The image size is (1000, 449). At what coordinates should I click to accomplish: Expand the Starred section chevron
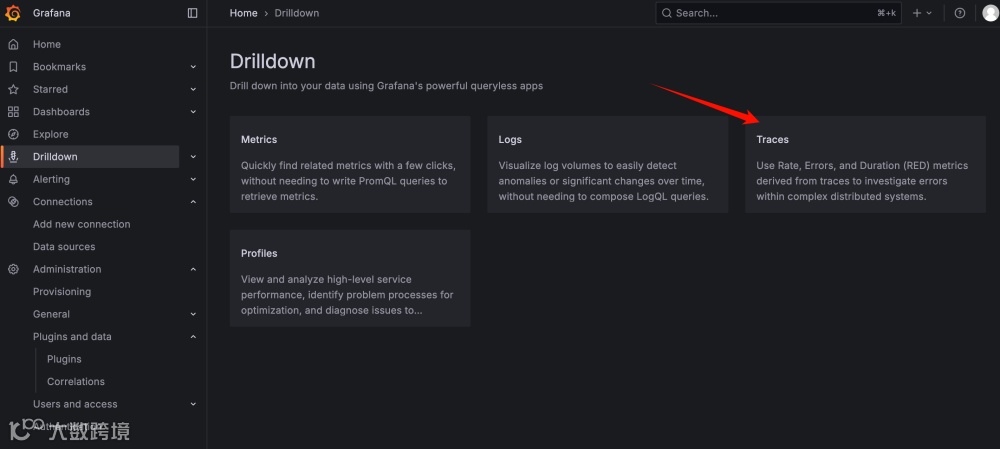point(193,89)
